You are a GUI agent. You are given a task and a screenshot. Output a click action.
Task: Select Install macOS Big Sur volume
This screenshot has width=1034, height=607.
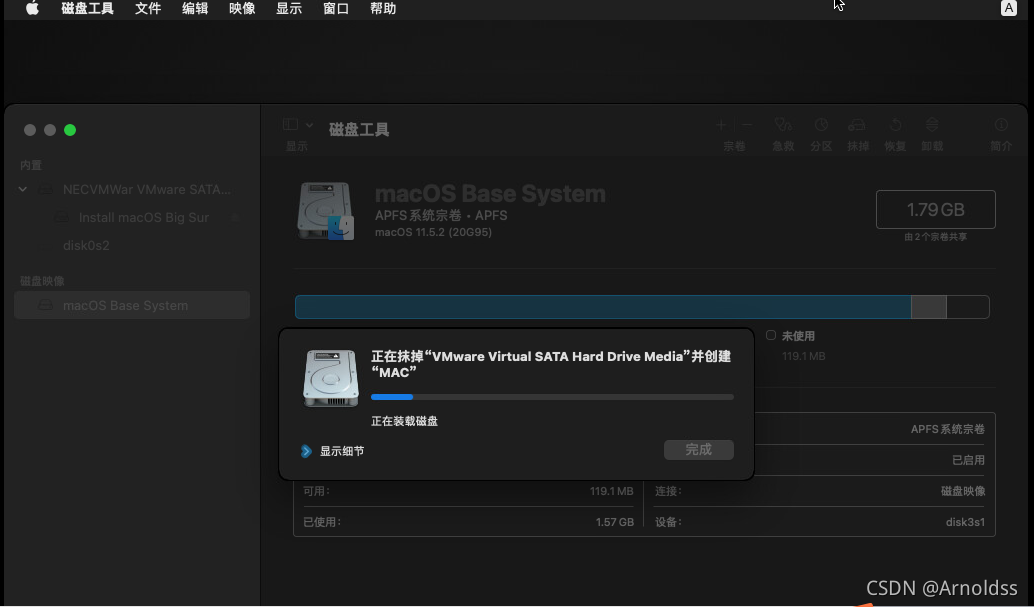tap(144, 217)
